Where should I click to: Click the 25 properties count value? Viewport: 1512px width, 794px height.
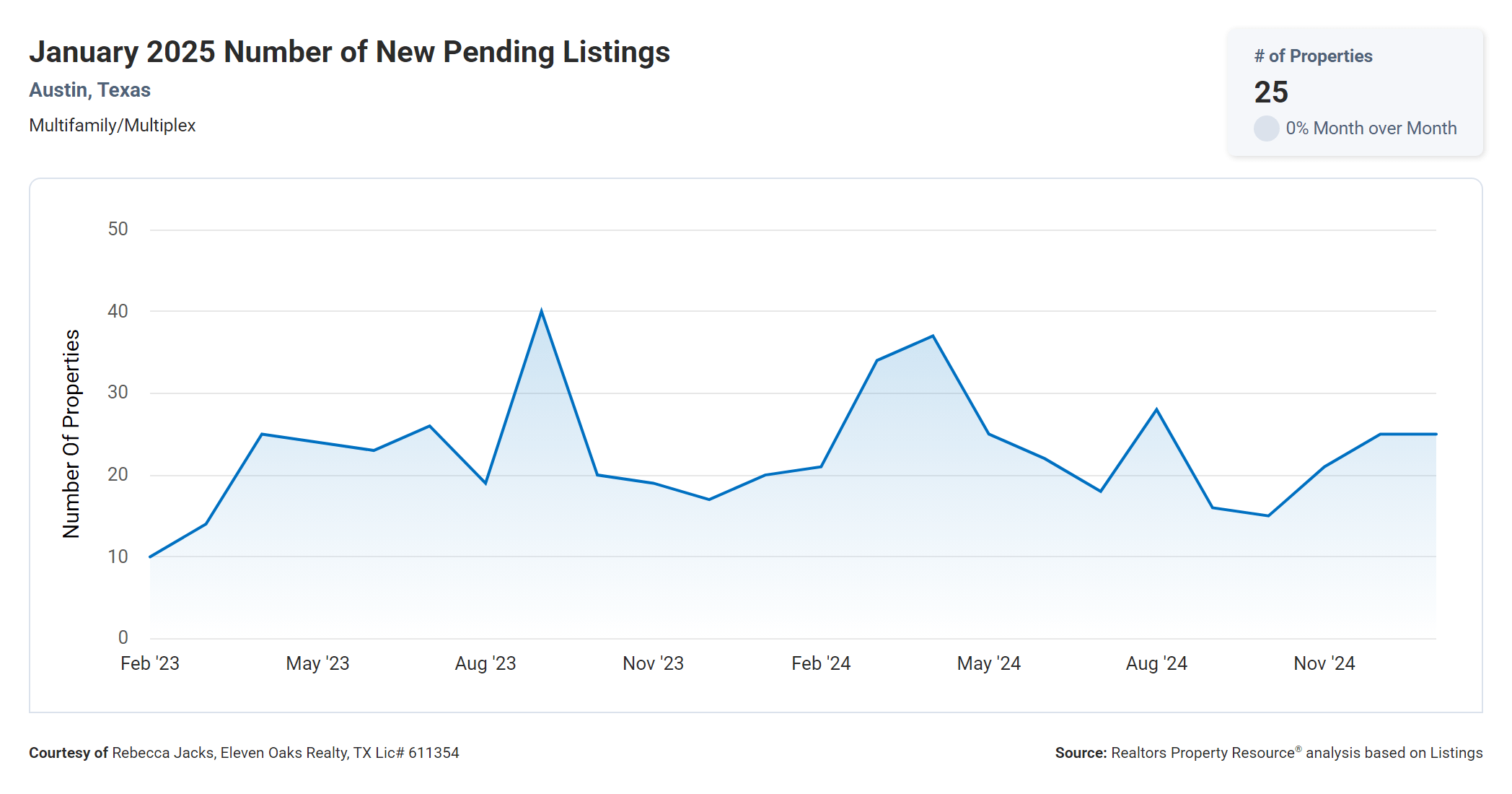click(1271, 92)
